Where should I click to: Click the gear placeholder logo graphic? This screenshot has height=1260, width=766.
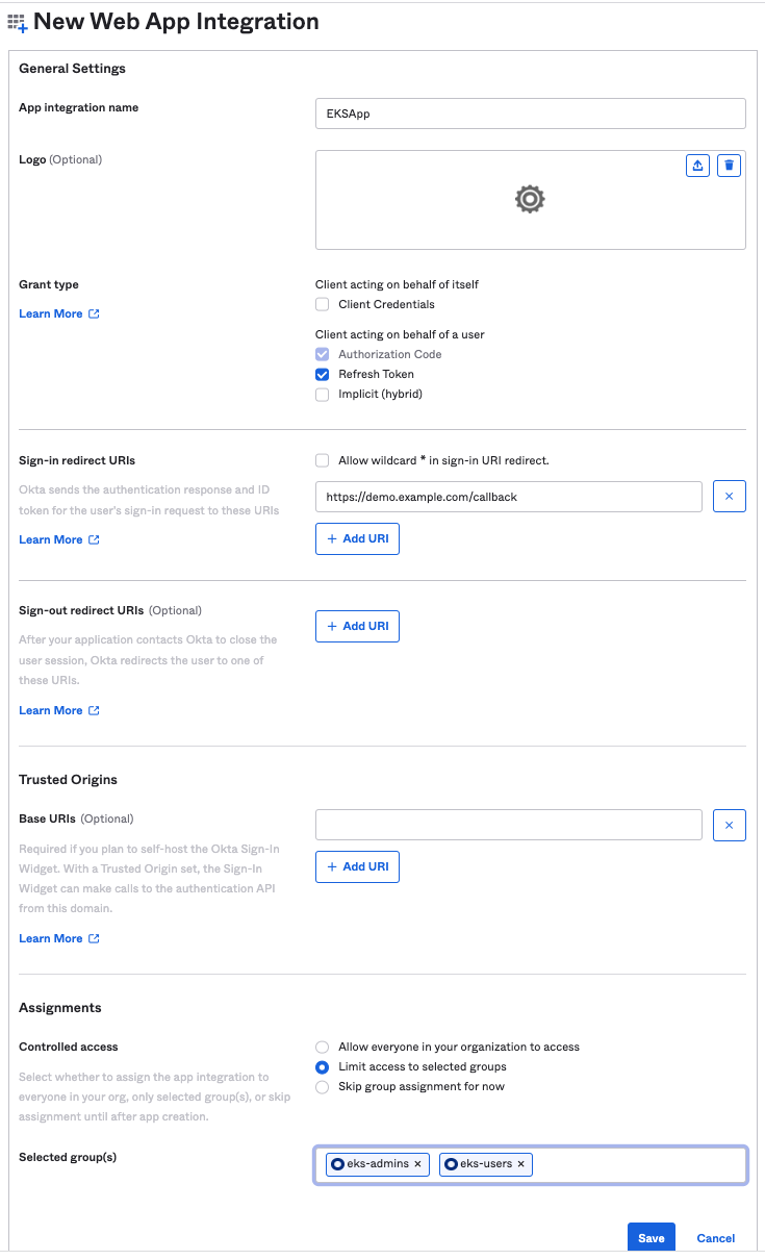pos(529,199)
